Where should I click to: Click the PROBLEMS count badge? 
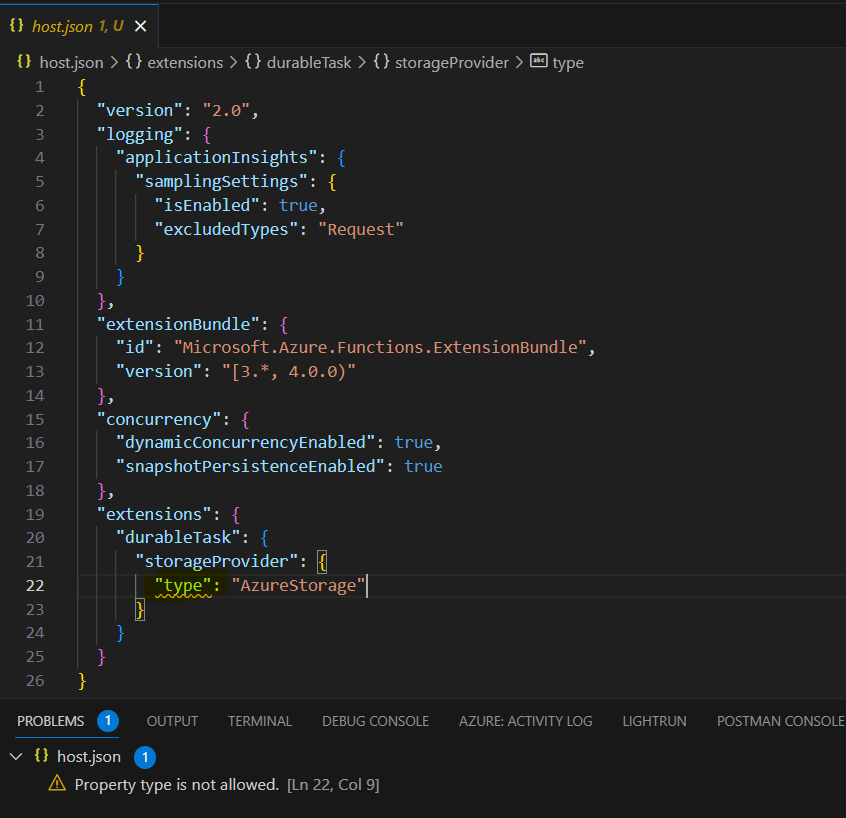(x=108, y=721)
